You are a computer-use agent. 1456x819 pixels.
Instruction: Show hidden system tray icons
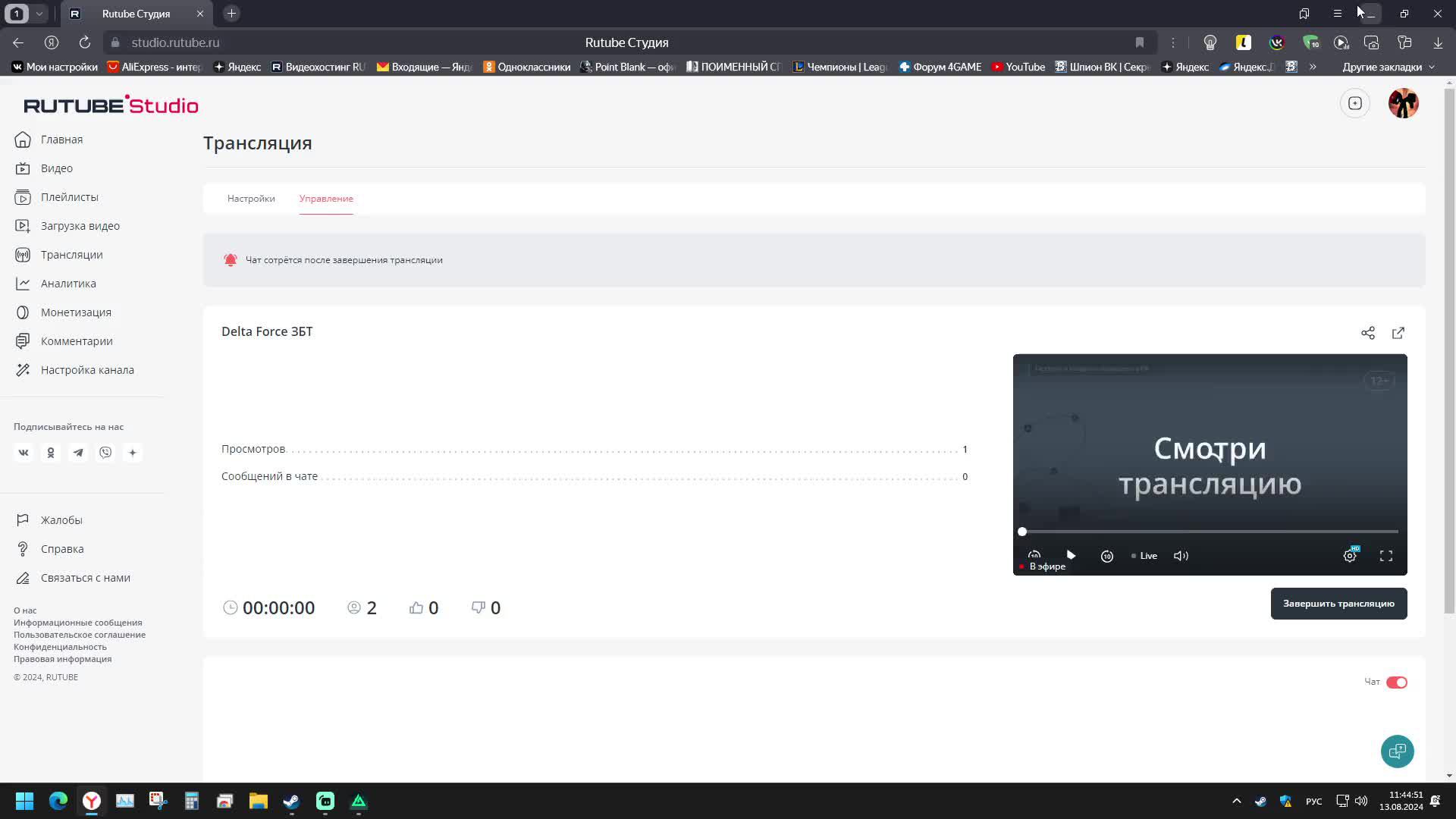coord(1236,801)
